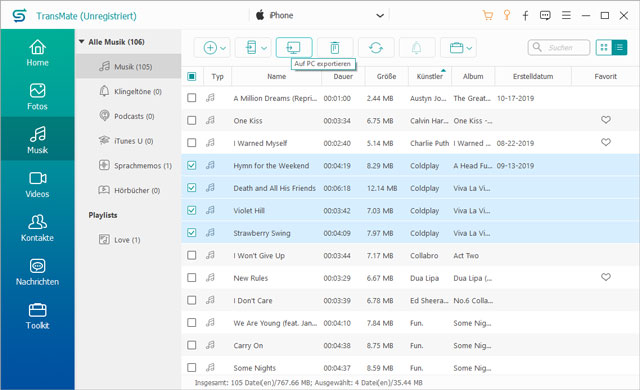Sort by the Dauer column header
Image resolution: width=640 pixels, height=390 pixels.
point(343,76)
